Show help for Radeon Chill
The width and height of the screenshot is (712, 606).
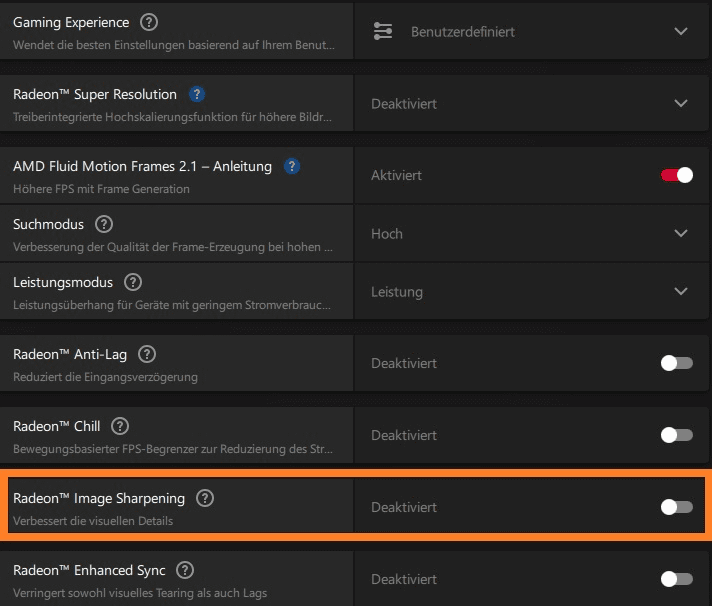pos(120,426)
